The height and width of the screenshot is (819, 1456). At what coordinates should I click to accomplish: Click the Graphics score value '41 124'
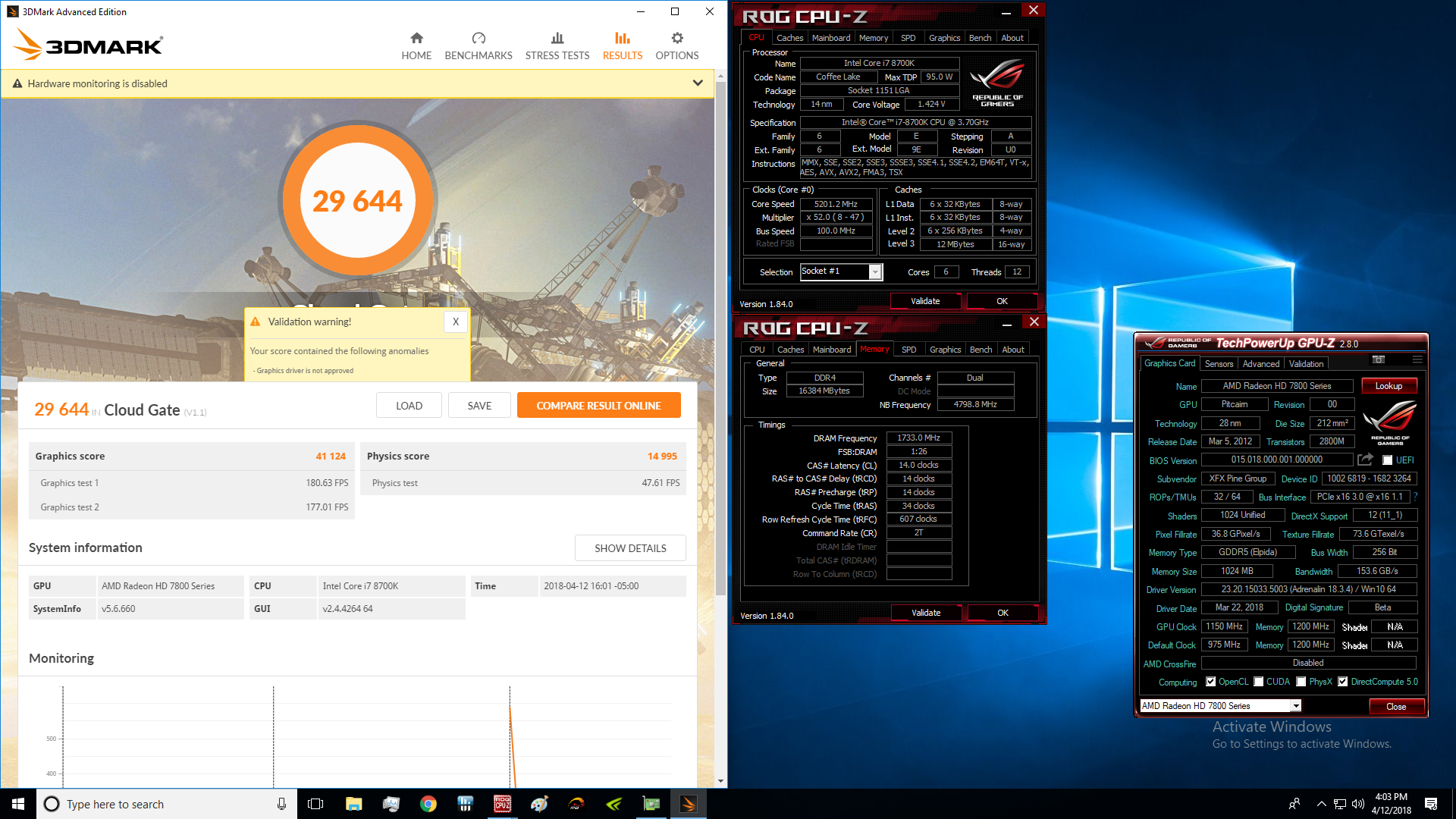pyautogui.click(x=331, y=456)
